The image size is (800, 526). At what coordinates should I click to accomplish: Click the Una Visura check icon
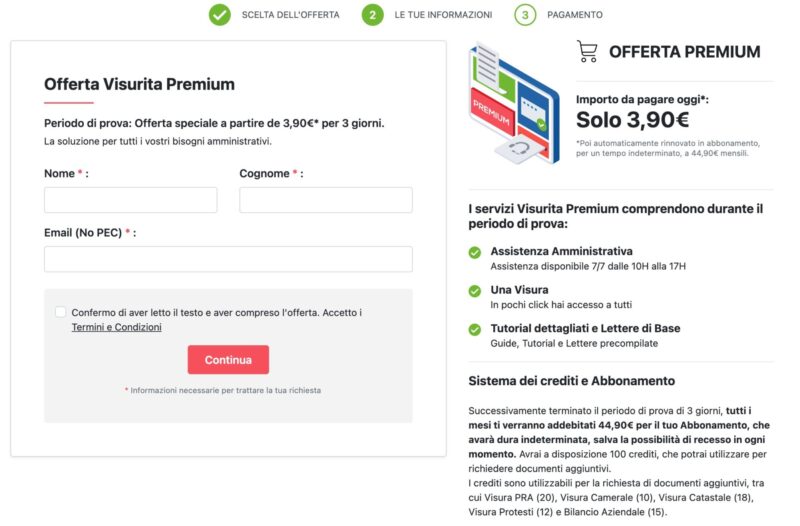475,291
